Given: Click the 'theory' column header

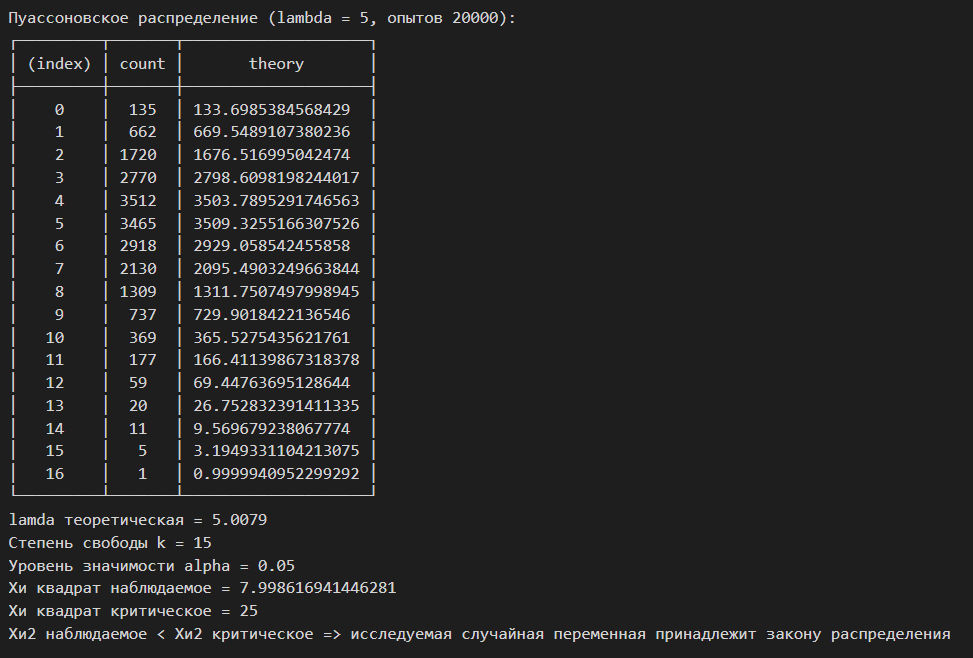Looking at the screenshot, I should (x=276, y=64).
